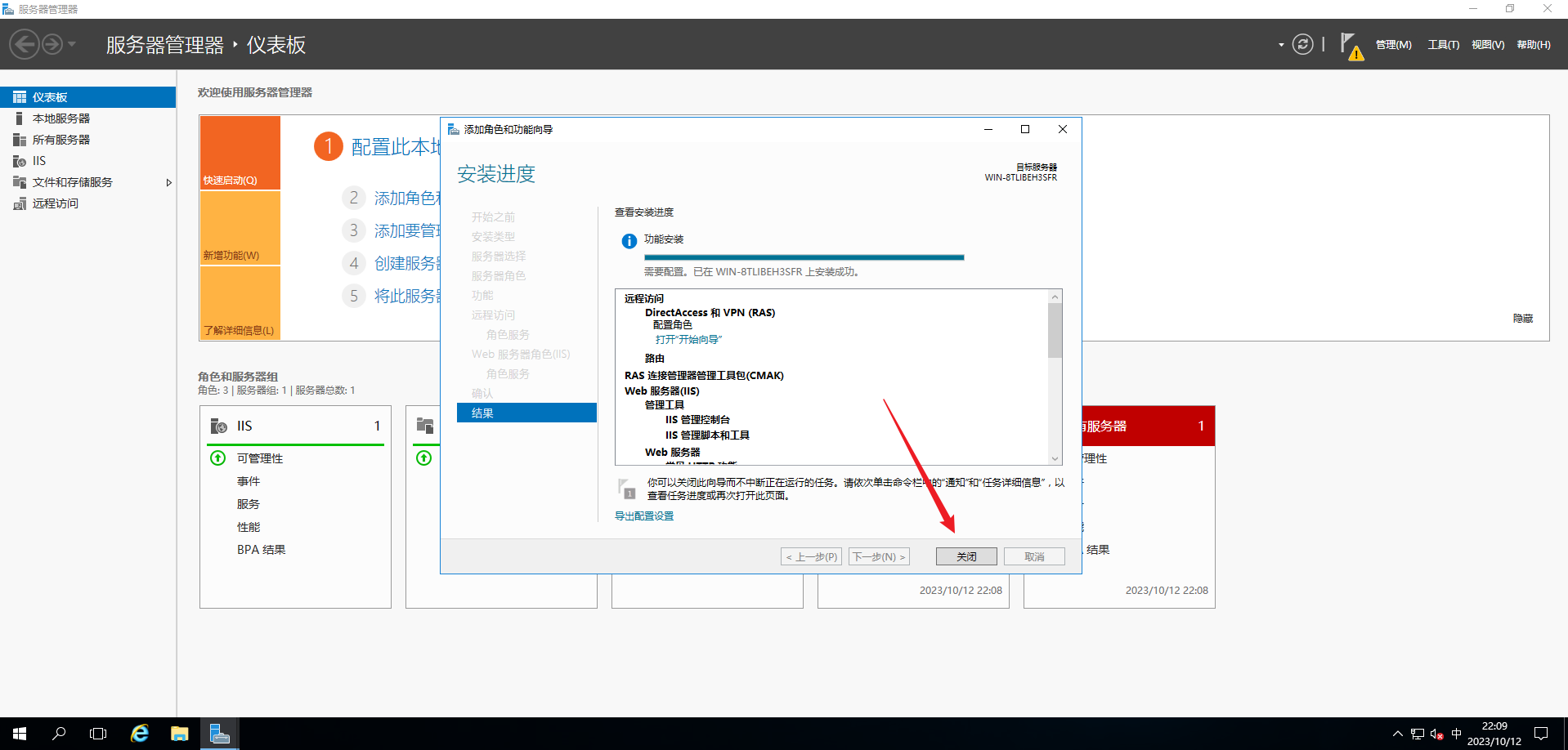
Task: Click step 2 添加角色和功能 link
Action: pyautogui.click(x=407, y=199)
